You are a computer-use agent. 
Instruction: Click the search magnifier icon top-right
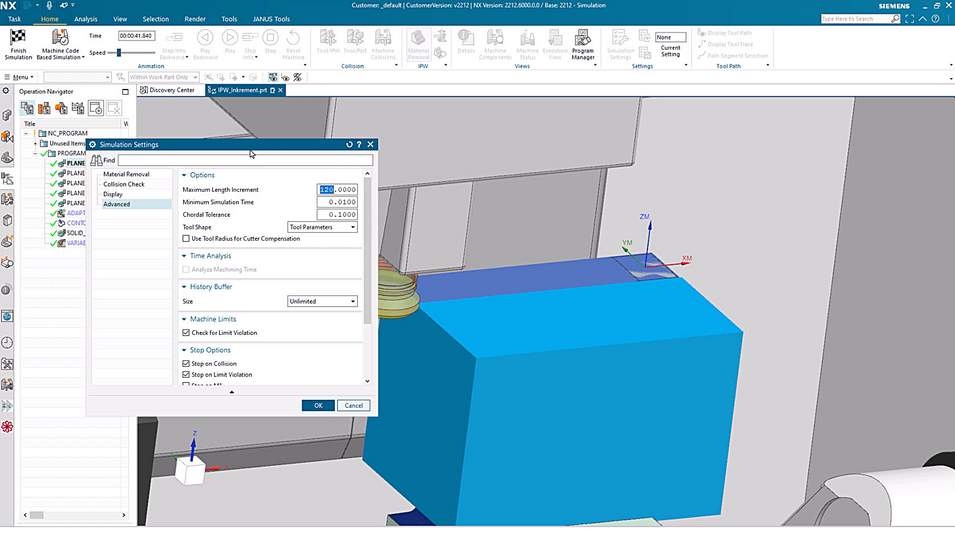coord(895,19)
